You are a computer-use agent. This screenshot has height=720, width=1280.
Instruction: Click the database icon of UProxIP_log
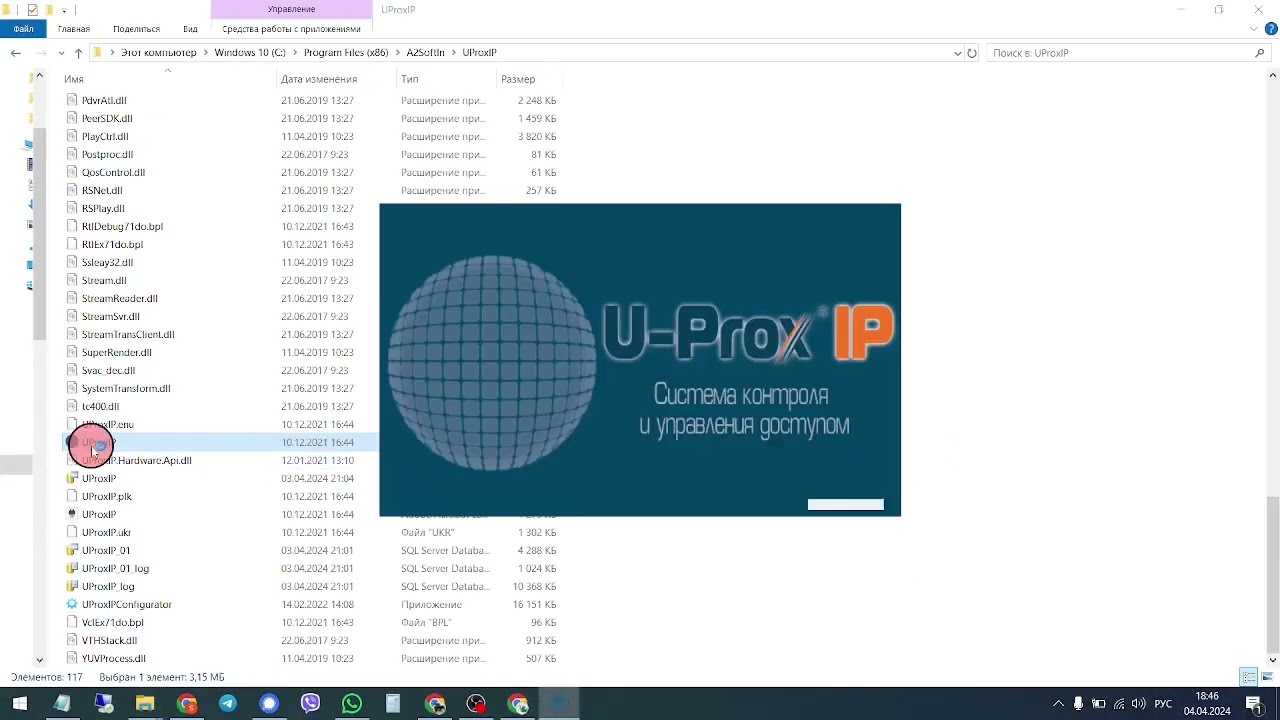tap(71, 586)
